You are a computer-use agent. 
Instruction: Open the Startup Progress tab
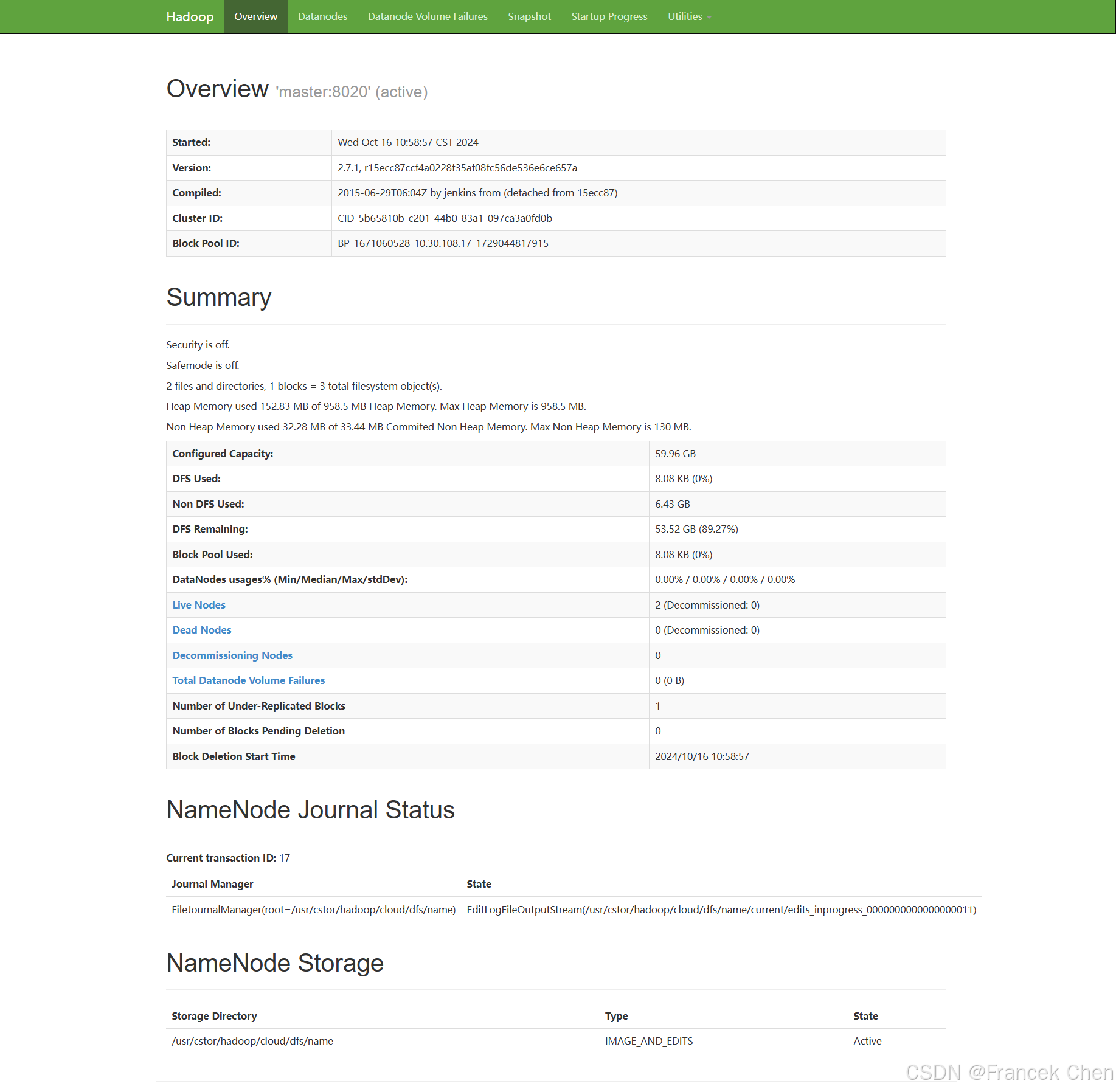point(609,17)
